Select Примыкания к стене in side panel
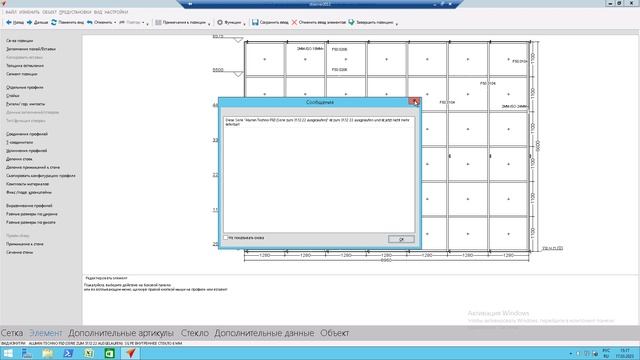The height and width of the screenshot is (360, 640). pyautogui.click(x=24, y=244)
